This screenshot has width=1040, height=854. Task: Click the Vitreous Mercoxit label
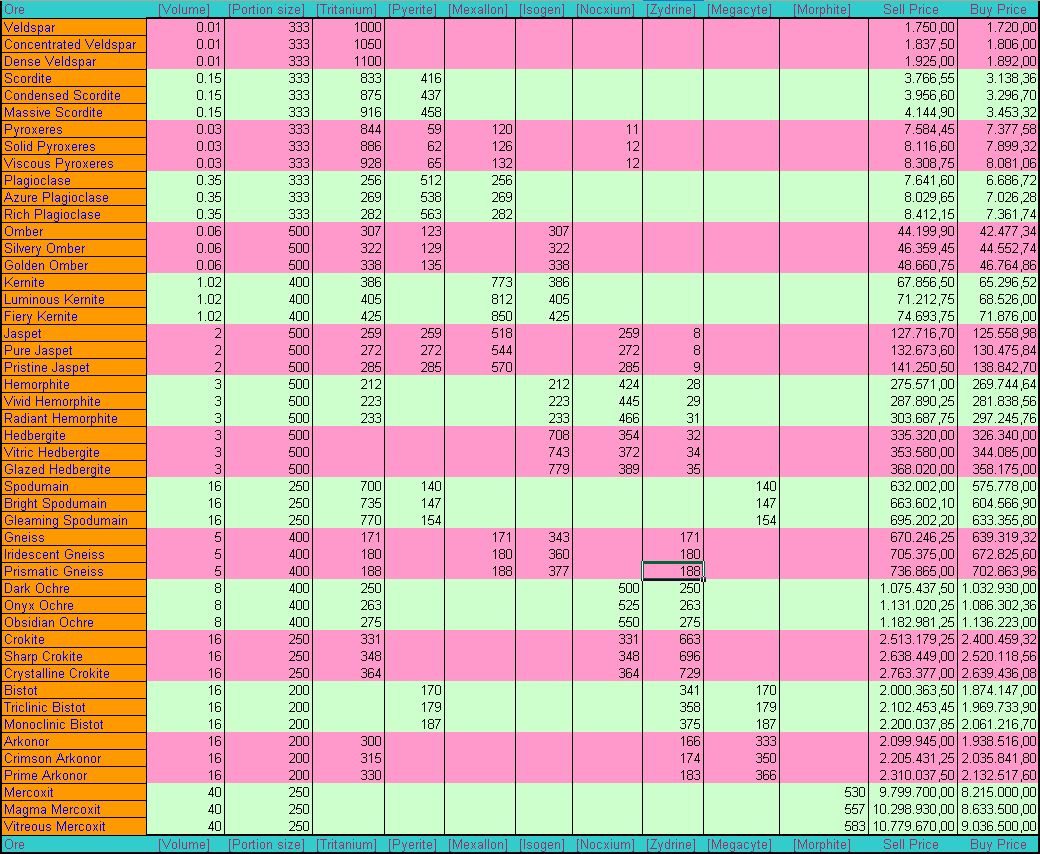[x=73, y=827]
